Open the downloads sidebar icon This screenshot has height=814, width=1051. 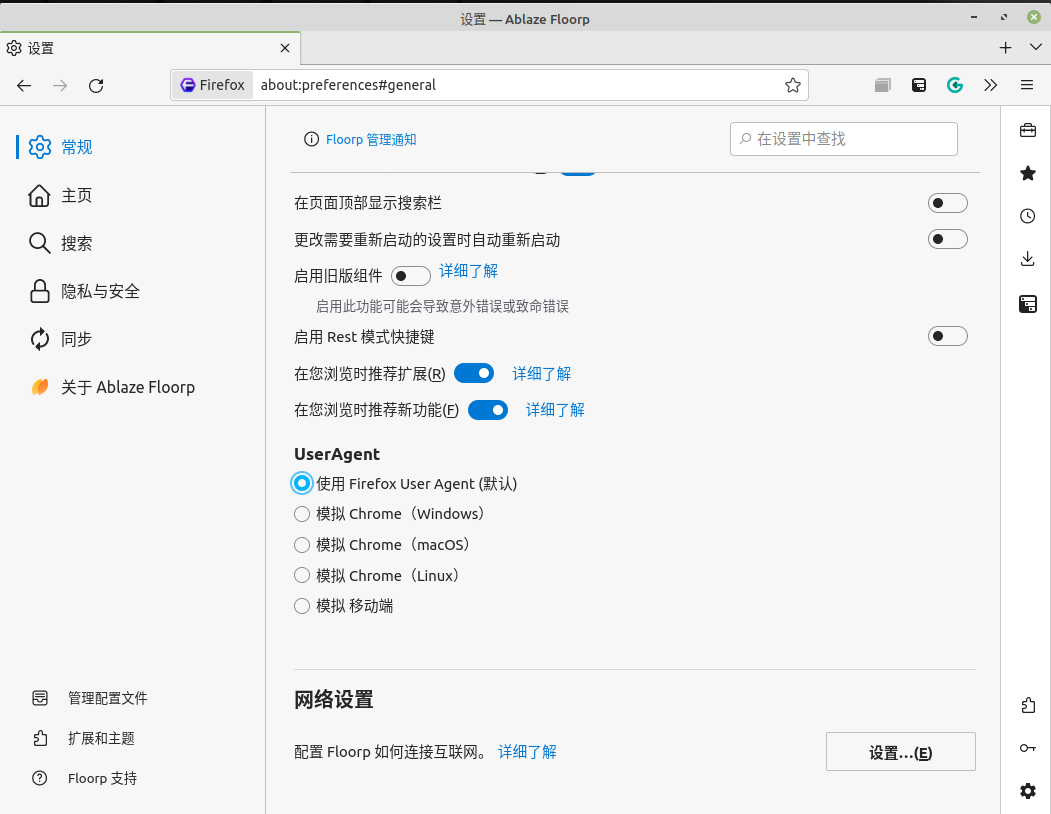1027,258
